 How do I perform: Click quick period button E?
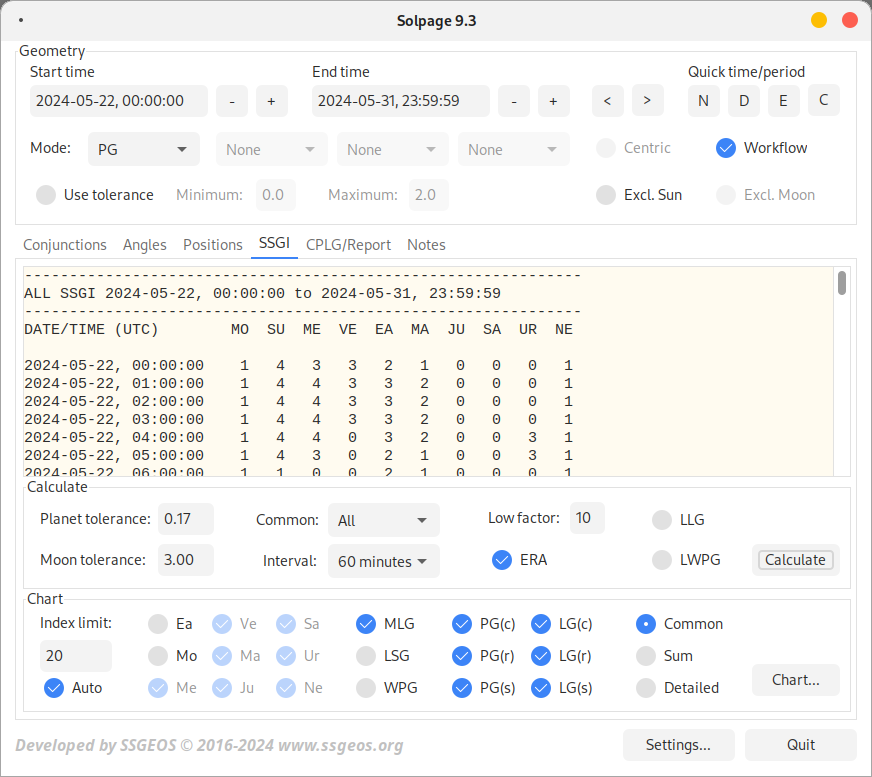(784, 101)
